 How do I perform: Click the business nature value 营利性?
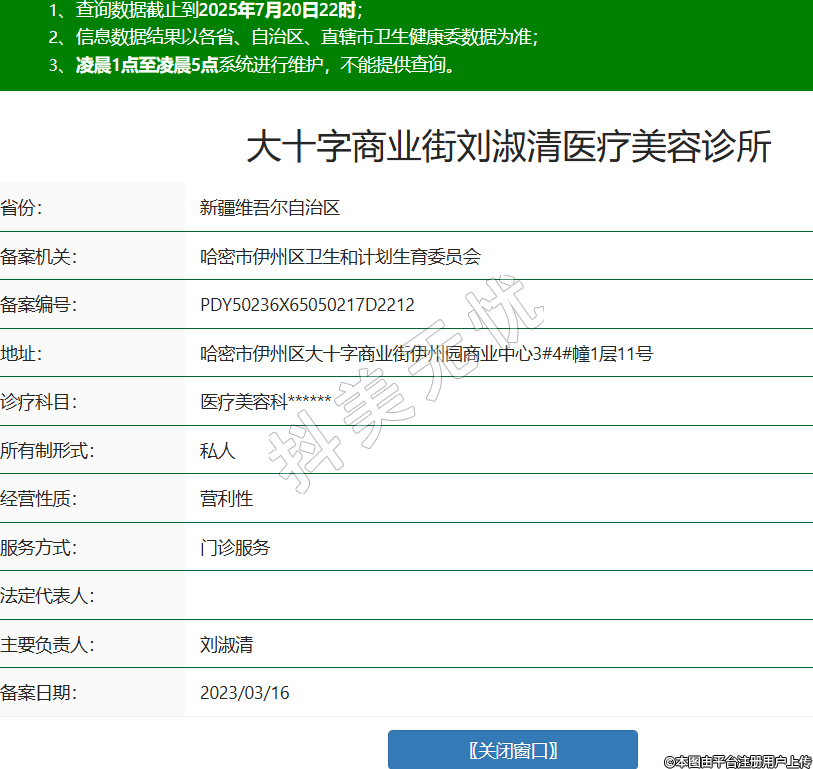tap(226, 499)
